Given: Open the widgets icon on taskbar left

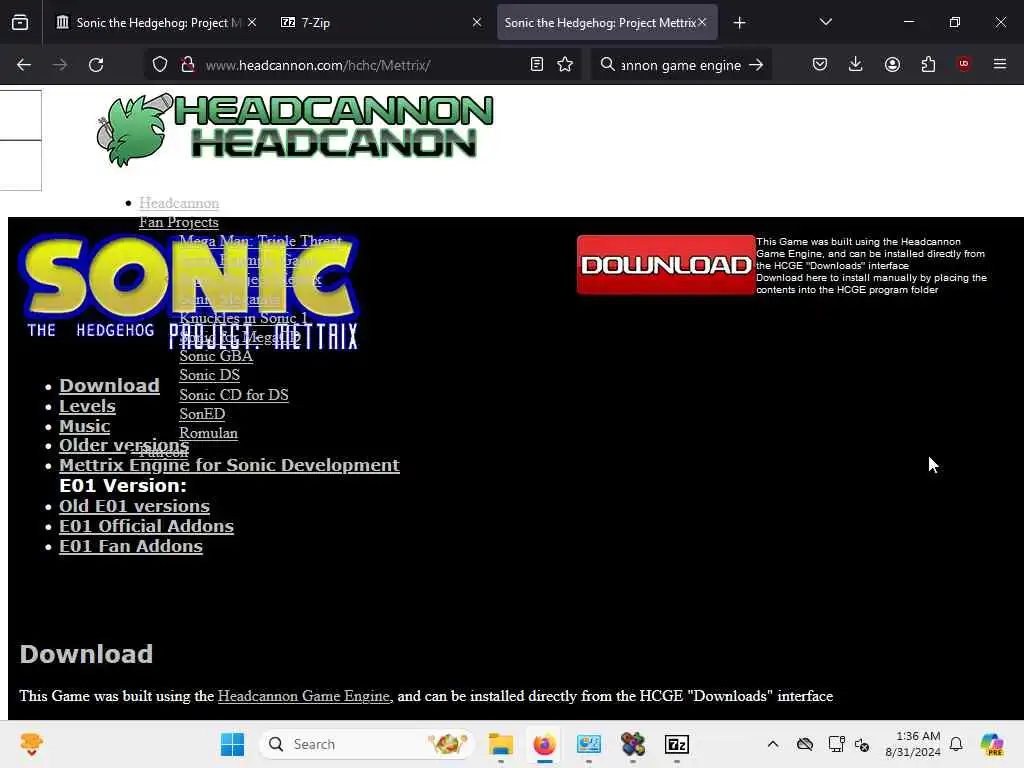Looking at the screenshot, I should click(31, 744).
